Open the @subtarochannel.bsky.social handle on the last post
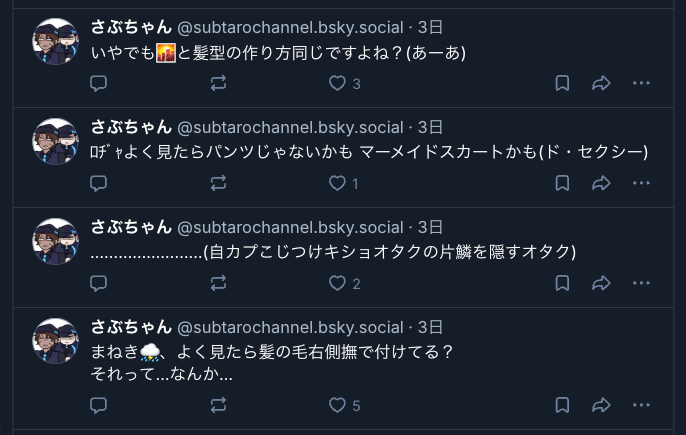The image size is (686, 435). pyautogui.click(x=290, y=327)
